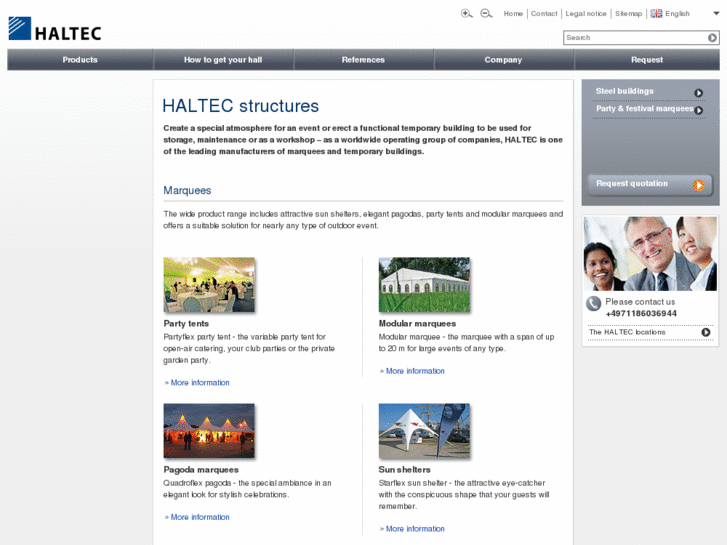727x545 pixels.
Task: Click the phone icon beside contact number
Action: click(x=593, y=304)
